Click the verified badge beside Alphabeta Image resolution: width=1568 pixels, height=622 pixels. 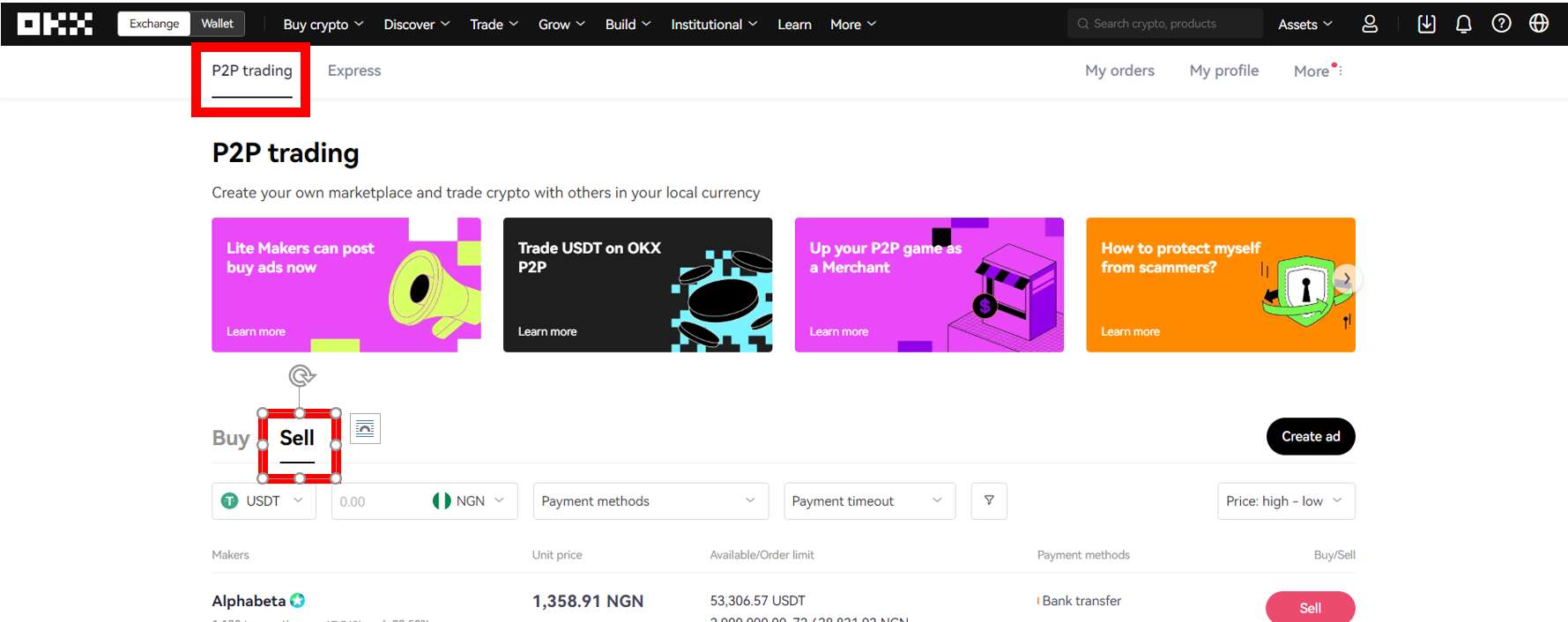(298, 601)
